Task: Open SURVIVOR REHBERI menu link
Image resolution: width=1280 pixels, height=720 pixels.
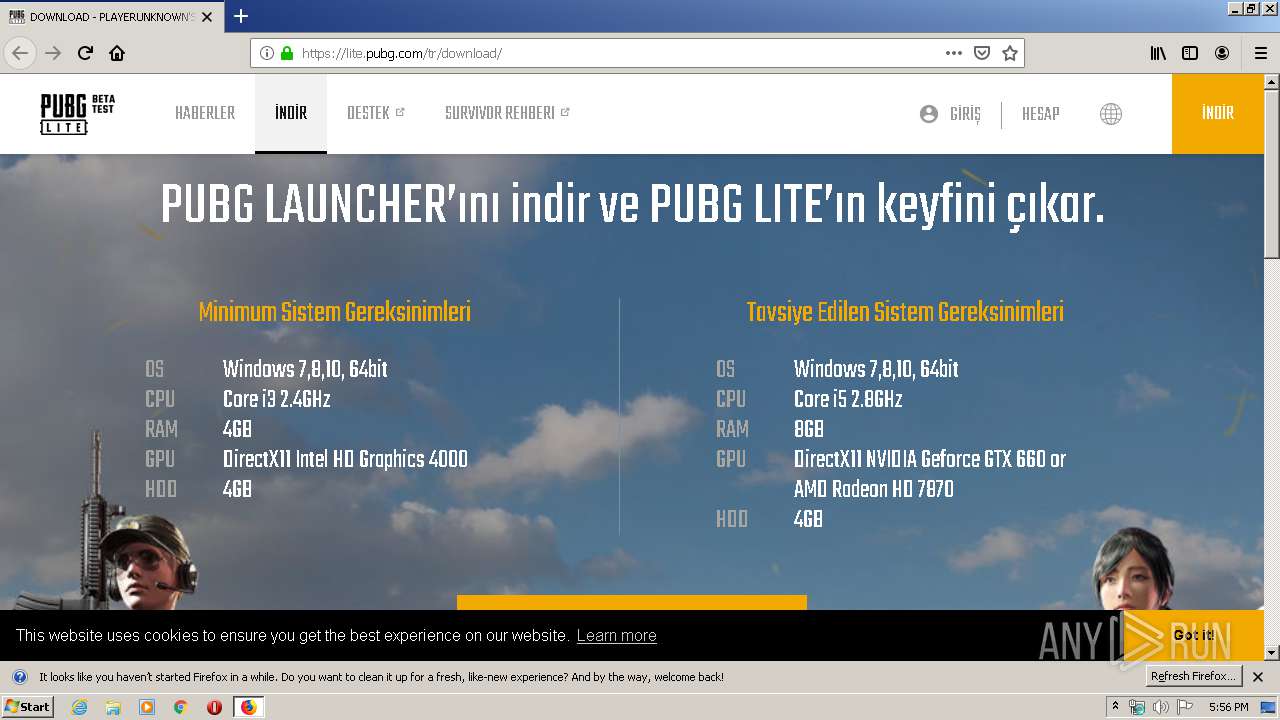Action: (507, 113)
